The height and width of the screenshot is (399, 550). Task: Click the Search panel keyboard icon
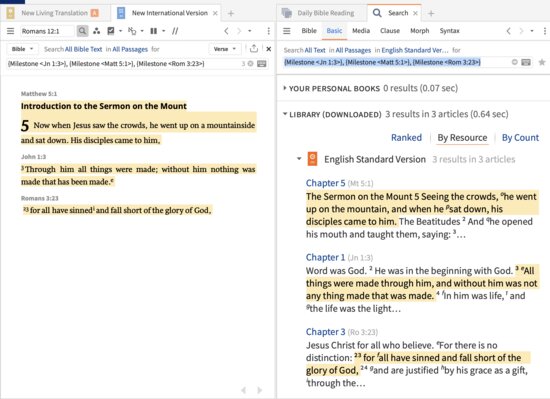coord(525,62)
